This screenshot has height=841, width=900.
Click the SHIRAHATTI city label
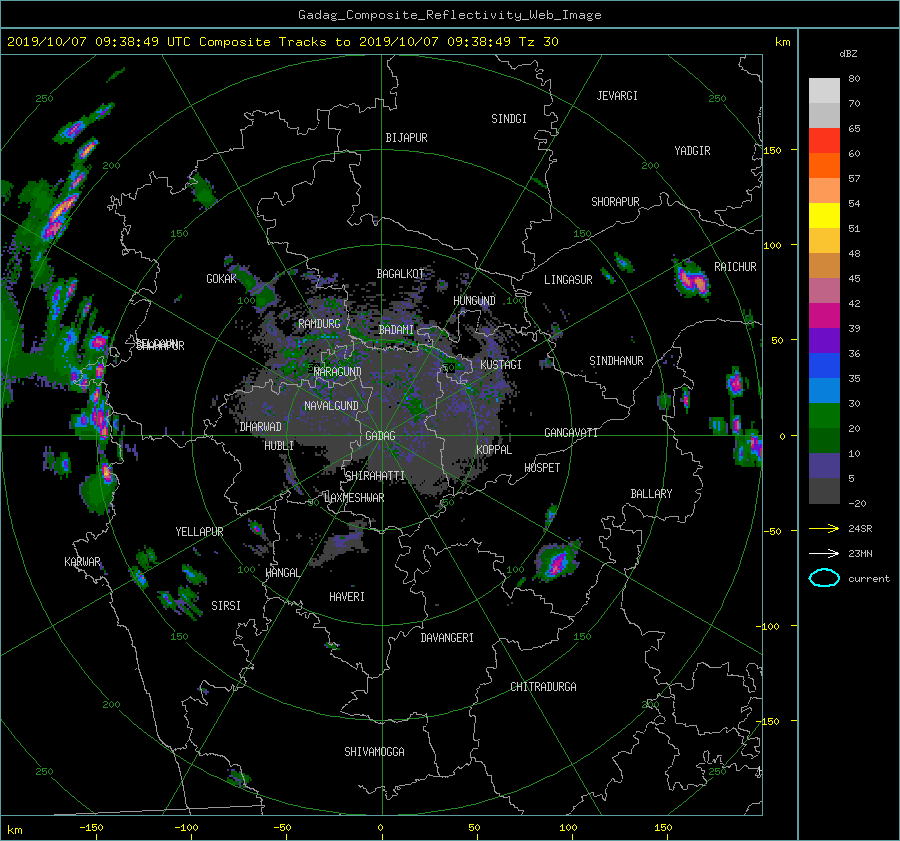coord(375,476)
